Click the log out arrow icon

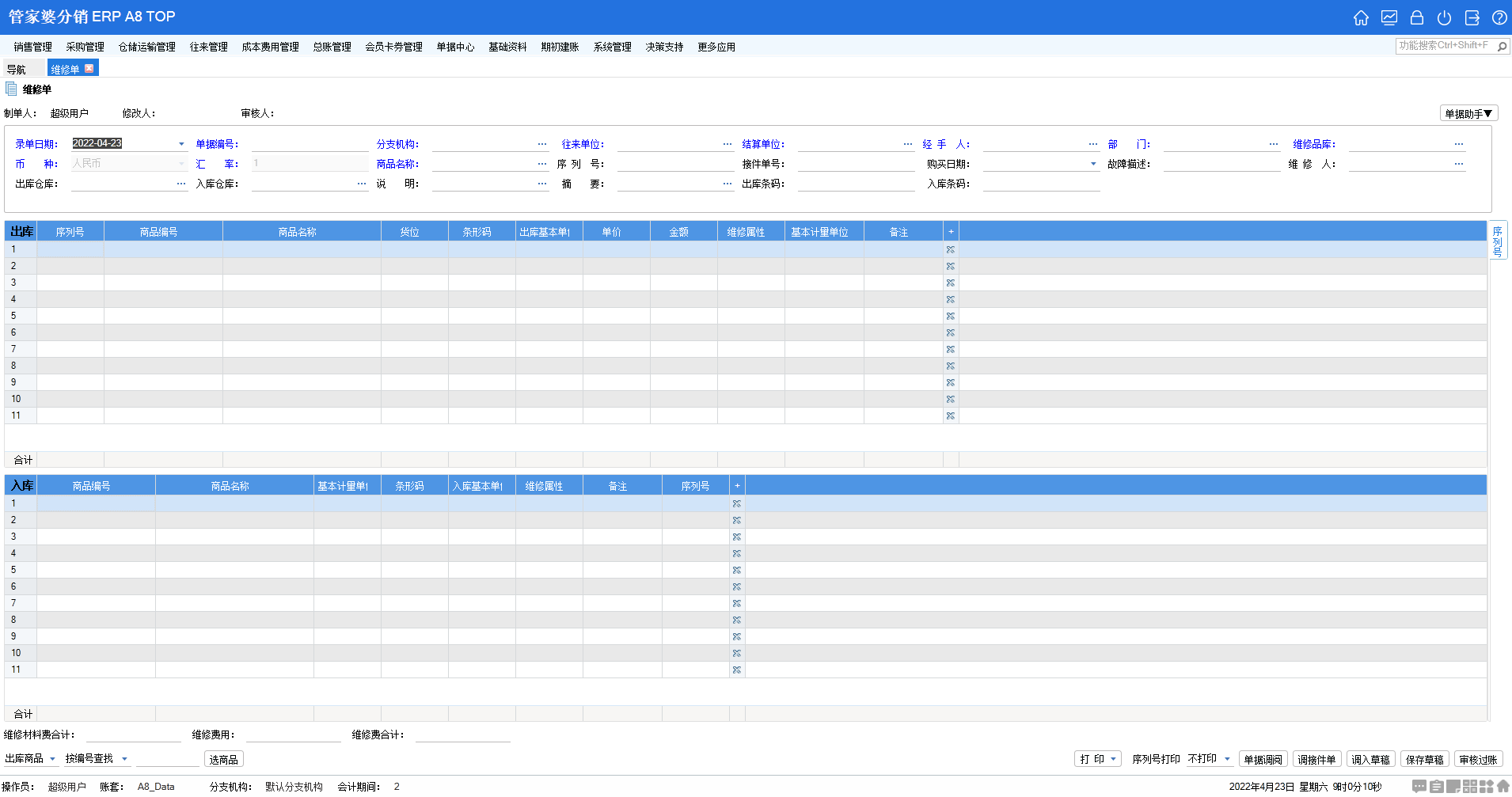1472,17
